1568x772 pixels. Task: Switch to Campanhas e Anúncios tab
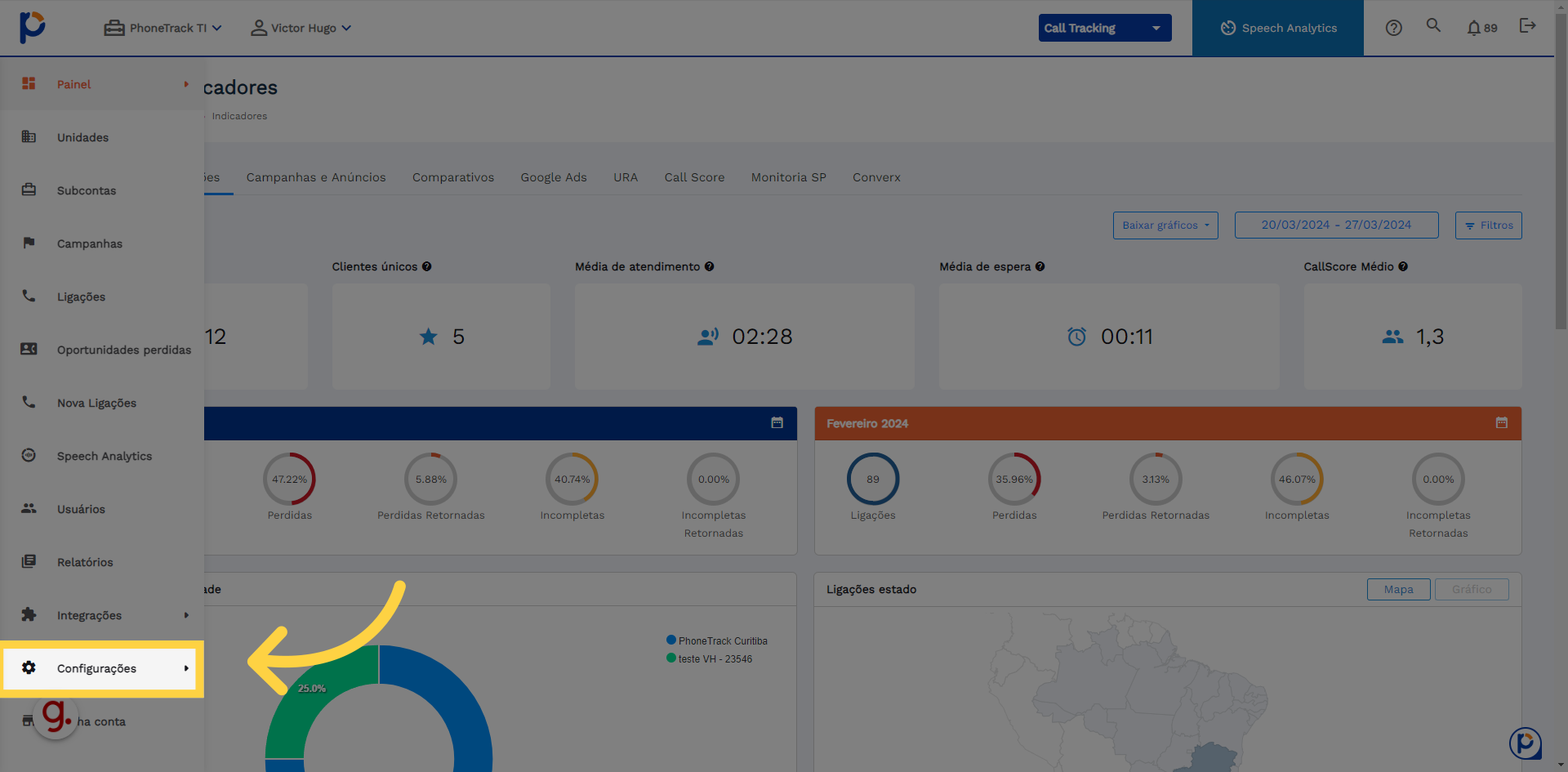click(316, 177)
